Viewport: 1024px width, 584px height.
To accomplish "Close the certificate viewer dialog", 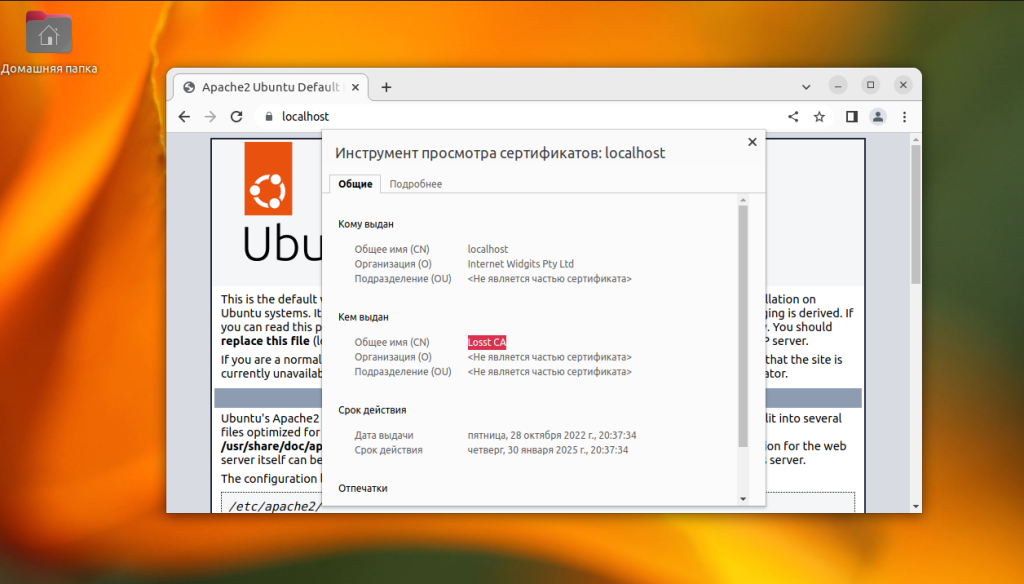I will pyautogui.click(x=752, y=141).
